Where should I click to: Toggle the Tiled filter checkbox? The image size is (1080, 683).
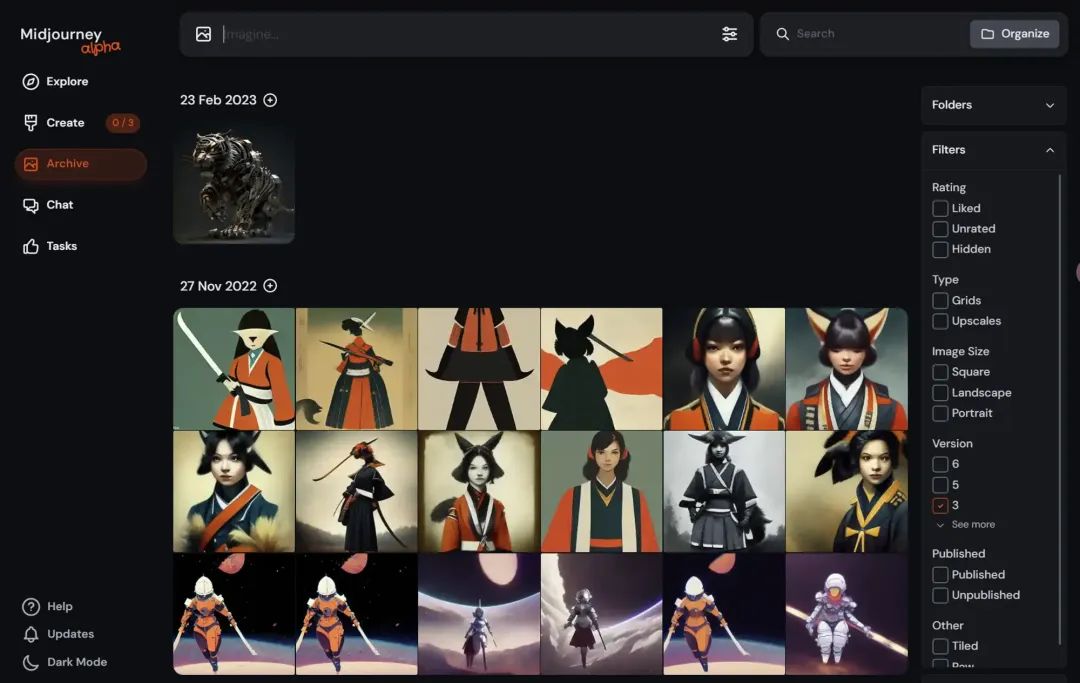click(x=939, y=646)
